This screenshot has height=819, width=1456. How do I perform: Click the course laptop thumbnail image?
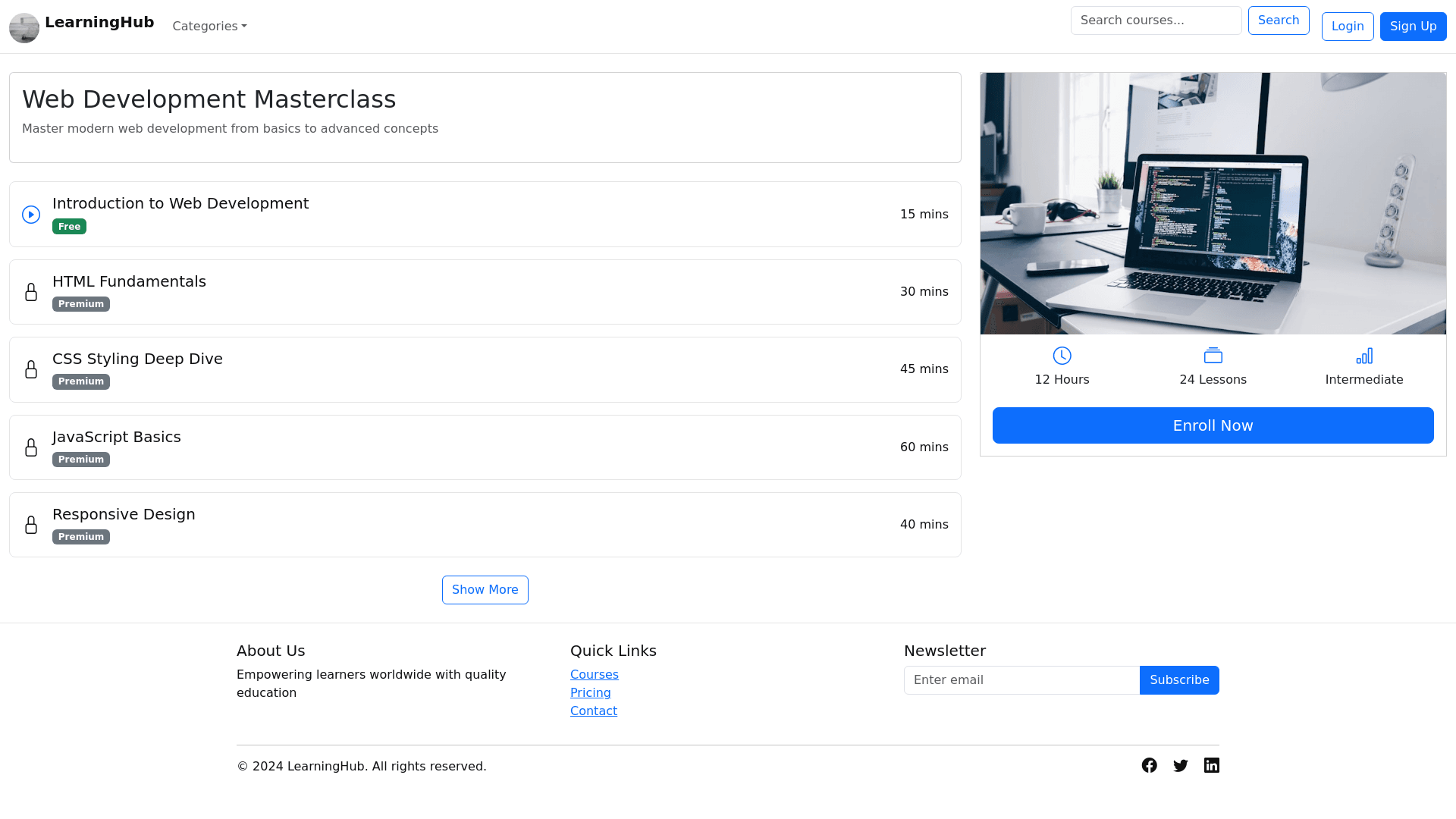1213,203
